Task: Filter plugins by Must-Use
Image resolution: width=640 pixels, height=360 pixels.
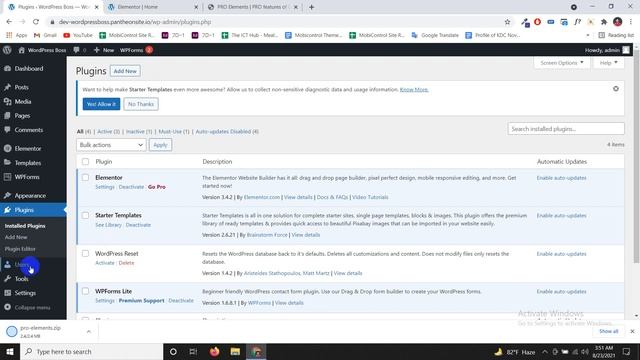Action: coord(174,131)
